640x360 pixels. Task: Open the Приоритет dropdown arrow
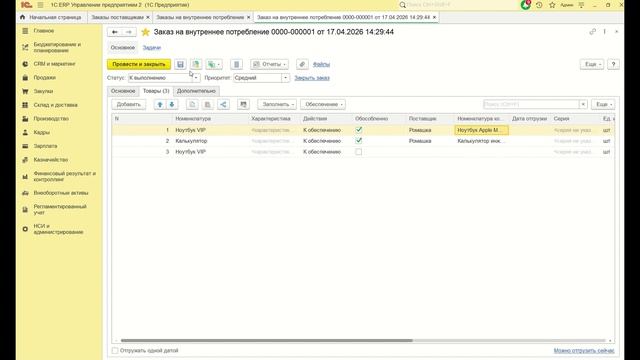click(x=285, y=78)
